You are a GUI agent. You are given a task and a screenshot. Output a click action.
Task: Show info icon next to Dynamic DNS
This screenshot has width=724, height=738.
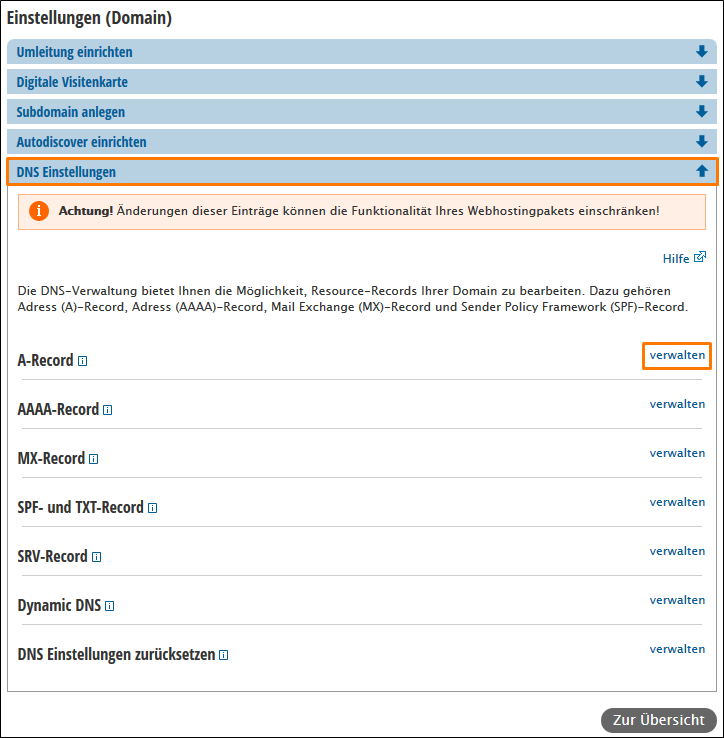(110, 606)
